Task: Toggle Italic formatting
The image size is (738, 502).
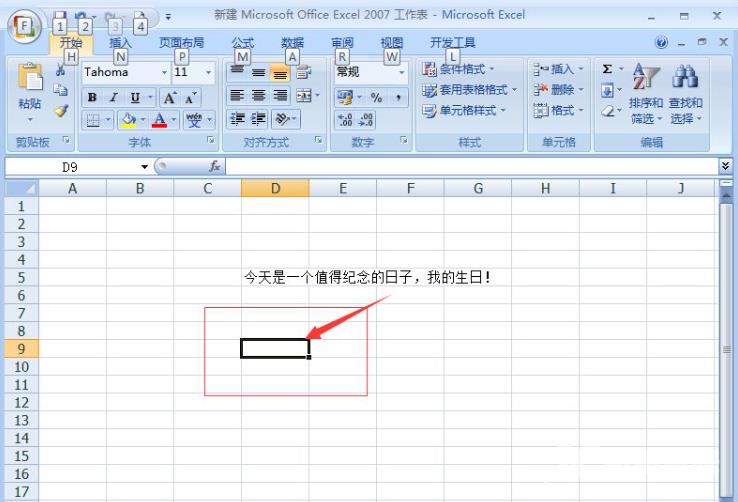Action: 113,98
